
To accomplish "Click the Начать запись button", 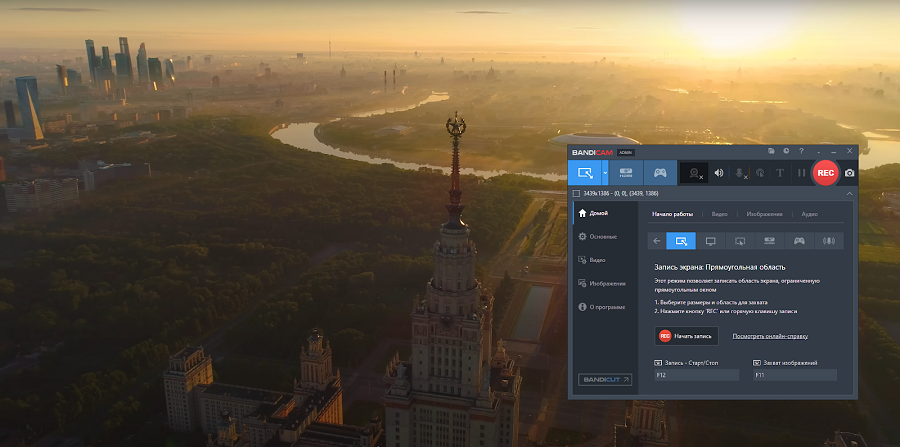I will click(687, 336).
